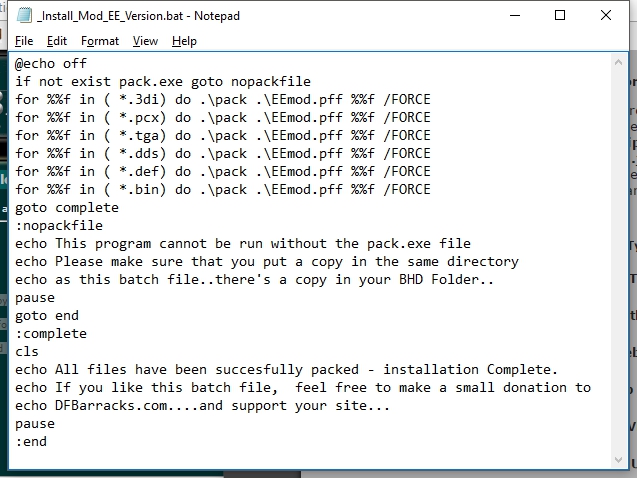Open the Help menu

(x=184, y=41)
